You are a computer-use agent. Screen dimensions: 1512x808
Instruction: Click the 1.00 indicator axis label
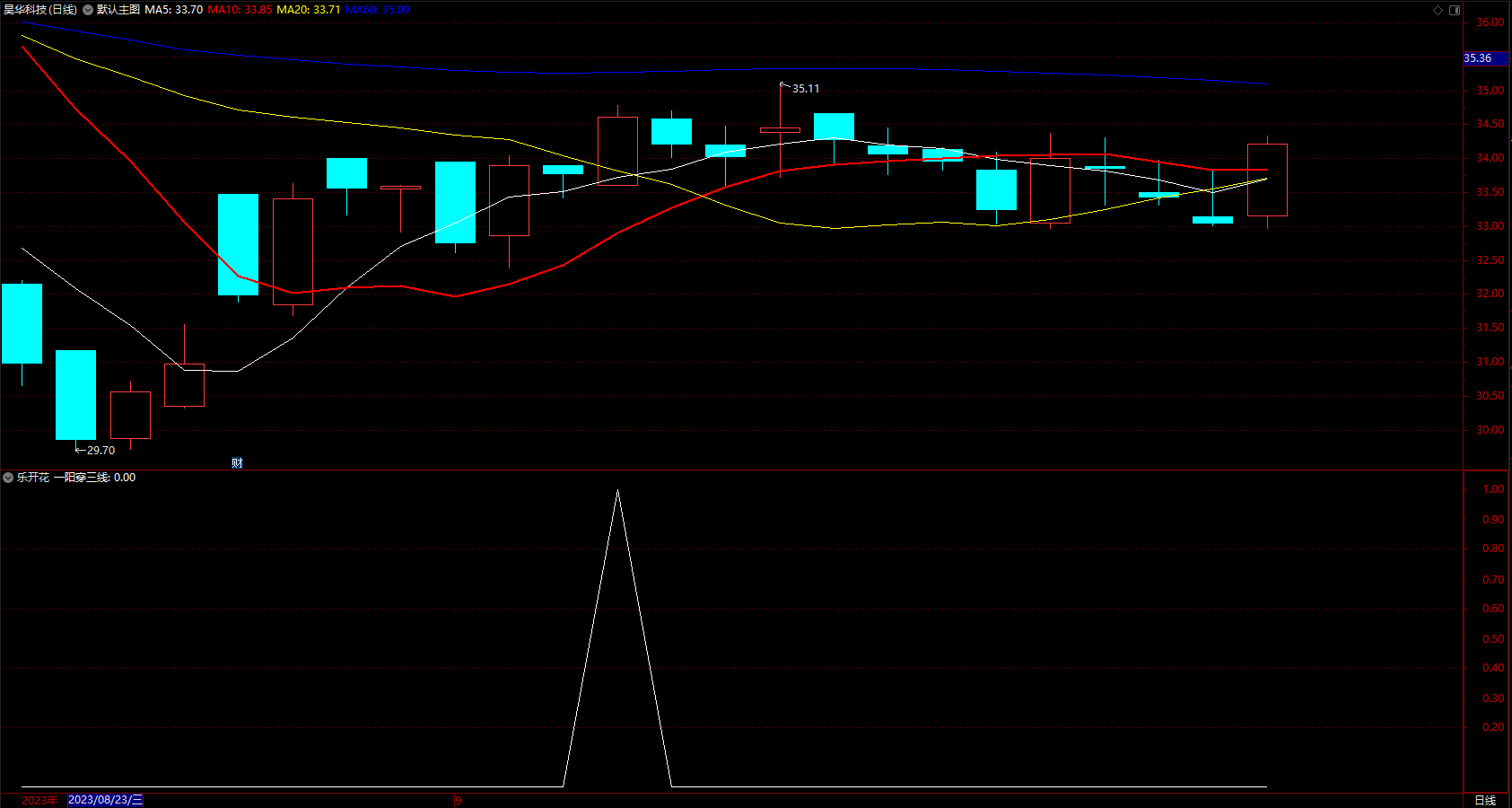point(1494,489)
